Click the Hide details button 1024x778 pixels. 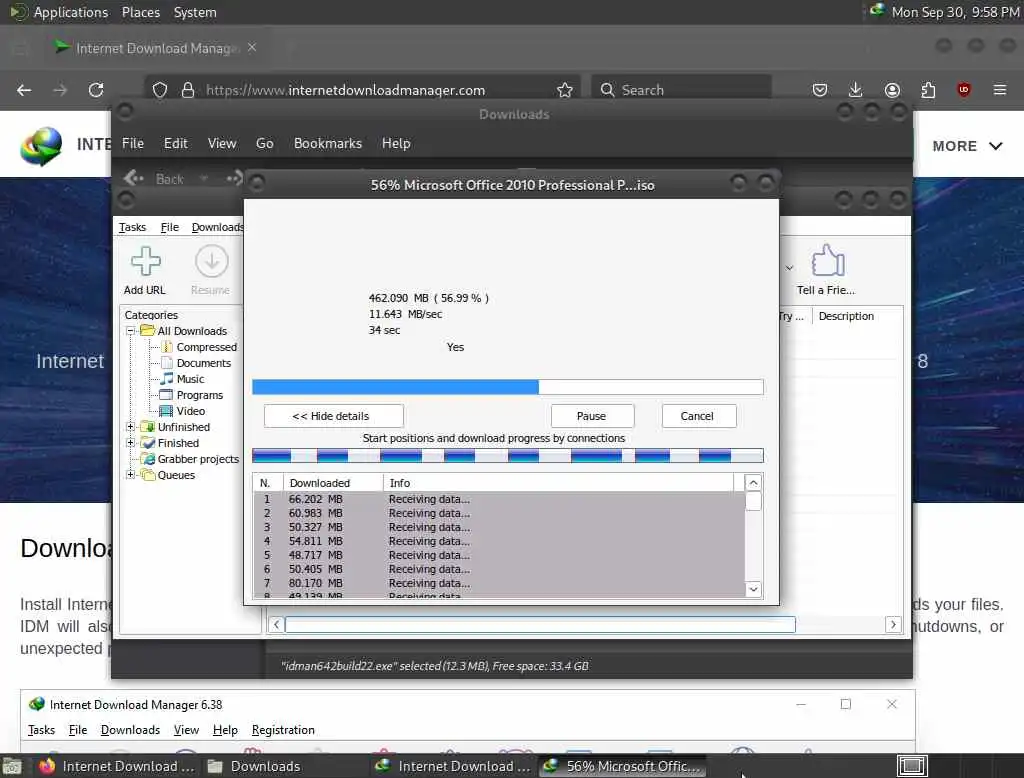(334, 416)
